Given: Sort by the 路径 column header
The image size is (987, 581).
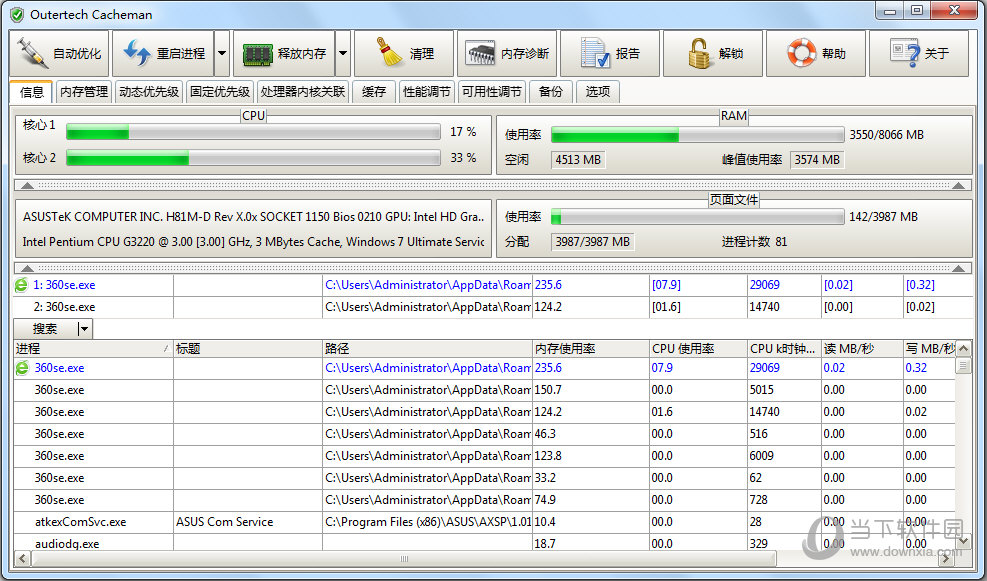Looking at the screenshot, I should coord(427,349).
